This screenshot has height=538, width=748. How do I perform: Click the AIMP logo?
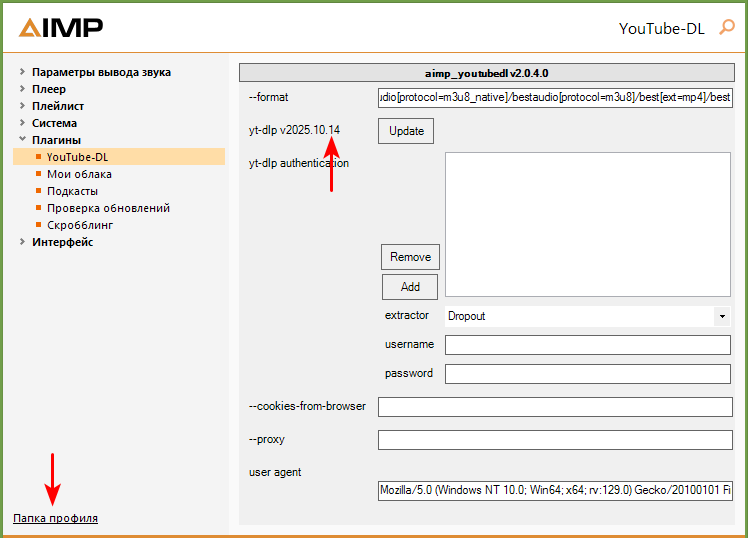pos(60,28)
